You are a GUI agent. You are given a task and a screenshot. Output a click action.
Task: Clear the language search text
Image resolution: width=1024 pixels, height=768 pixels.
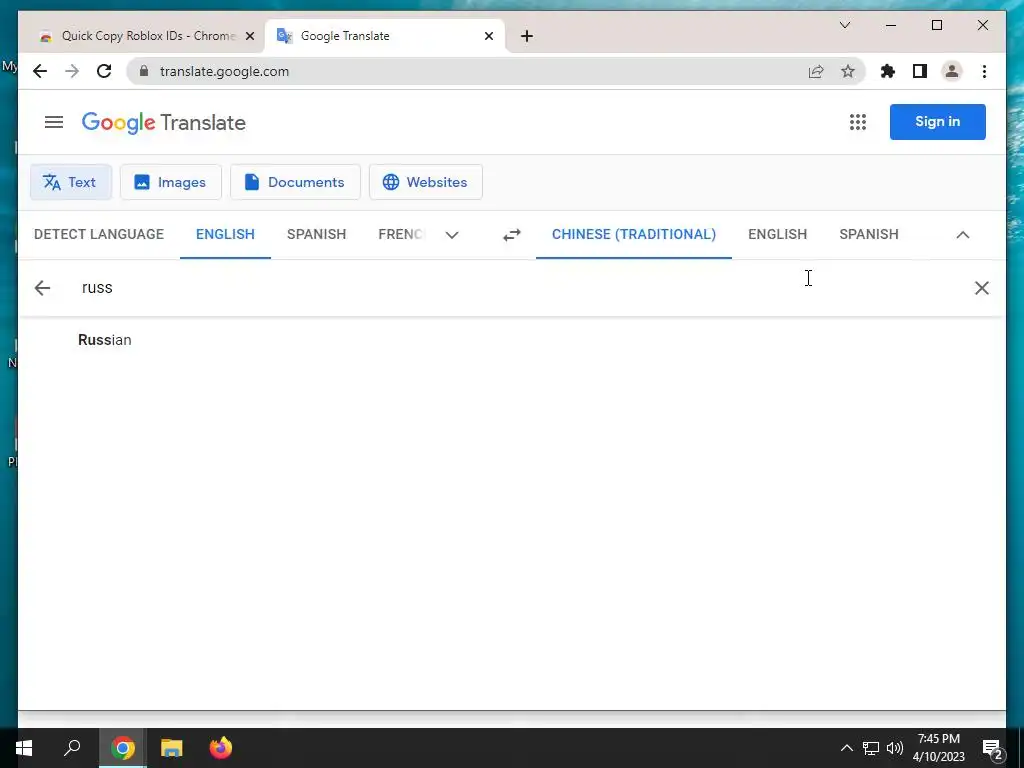tap(982, 288)
